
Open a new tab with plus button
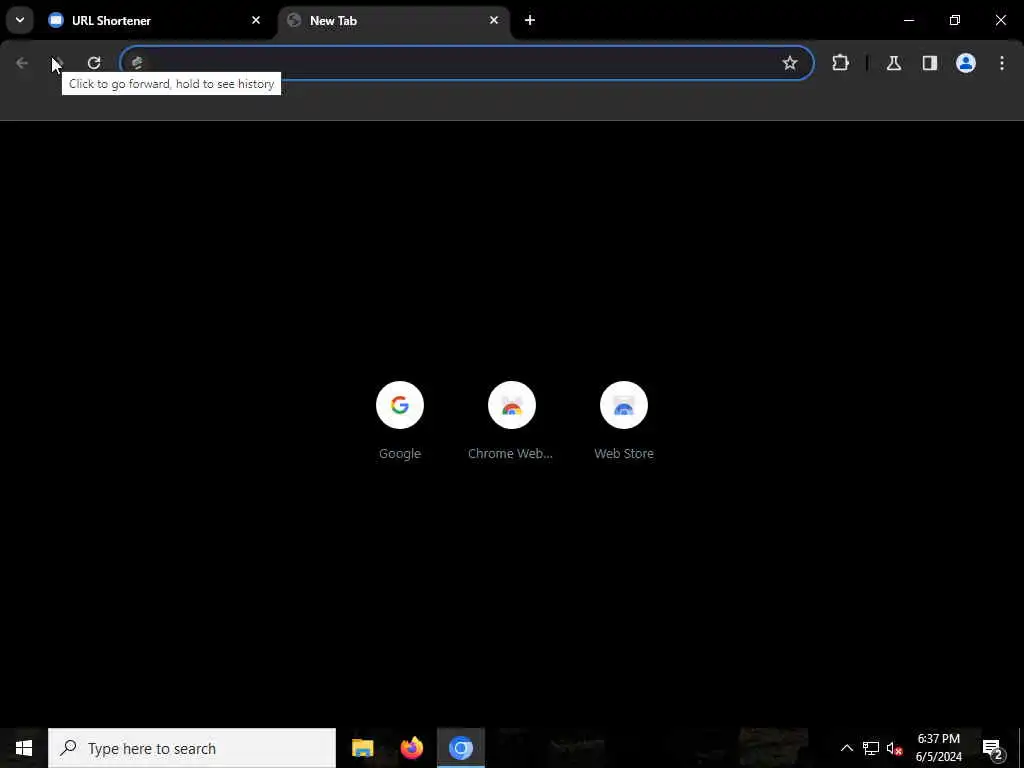tap(530, 20)
